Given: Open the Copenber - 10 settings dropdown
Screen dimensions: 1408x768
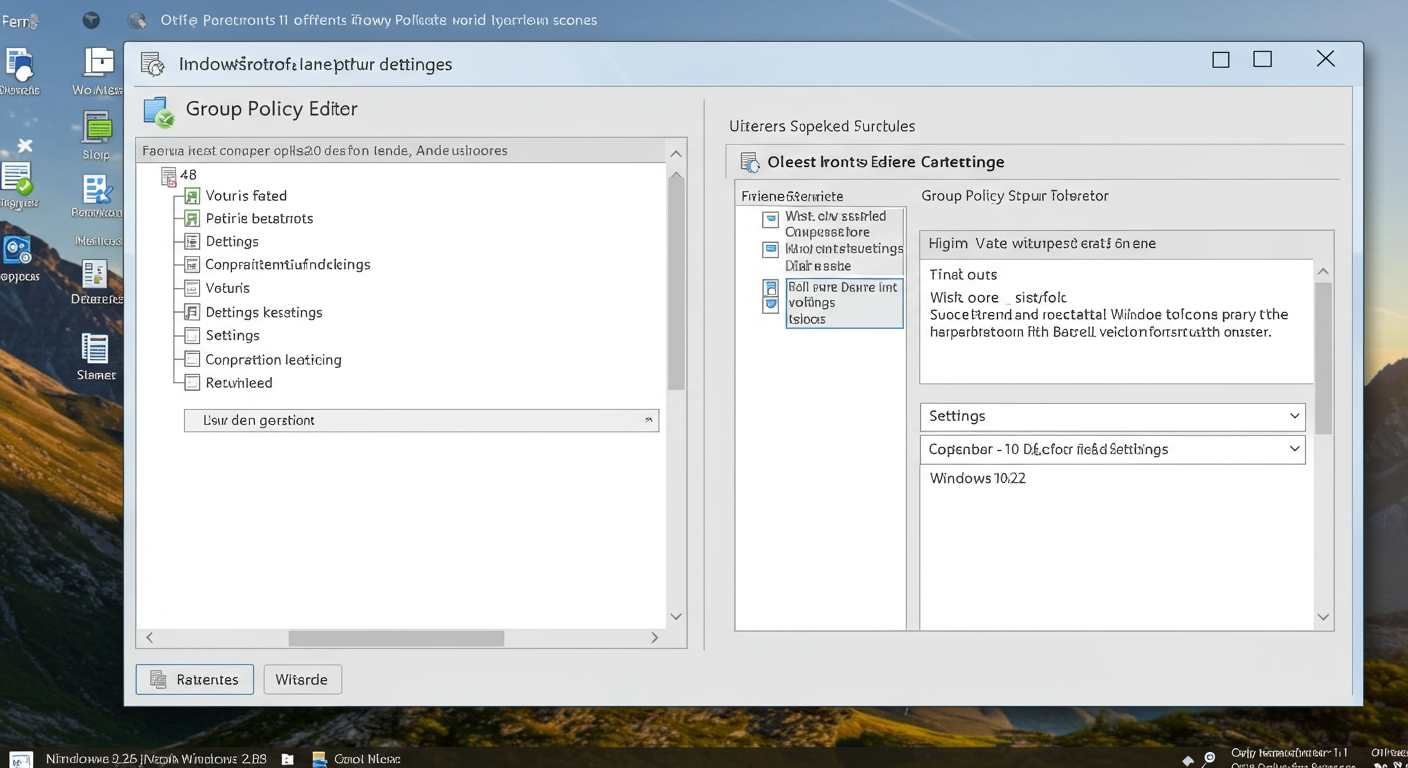Looking at the screenshot, I should (x=1113, y=449).
